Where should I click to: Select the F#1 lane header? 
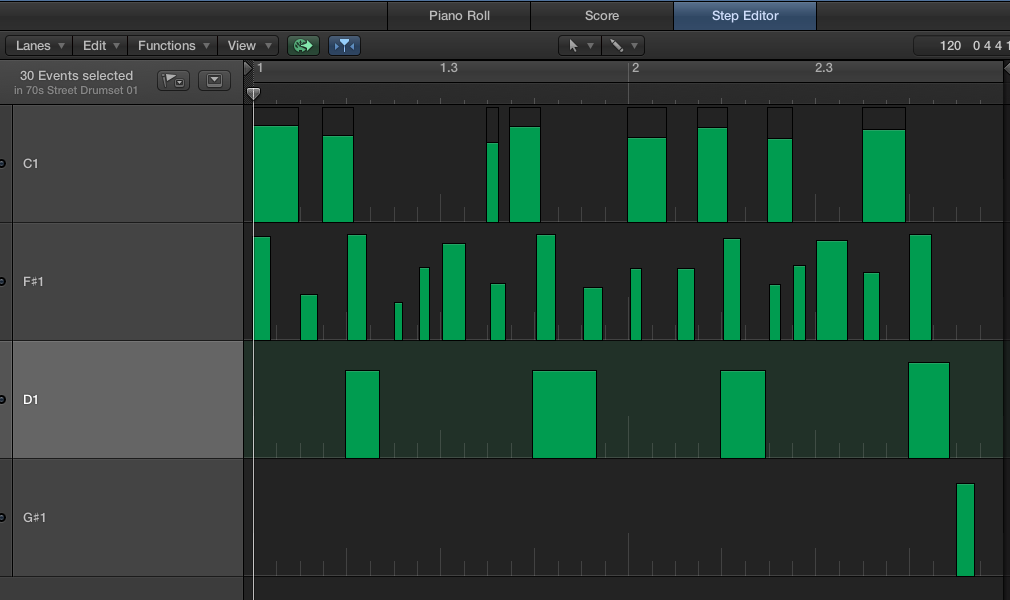(x=128, y=281)
